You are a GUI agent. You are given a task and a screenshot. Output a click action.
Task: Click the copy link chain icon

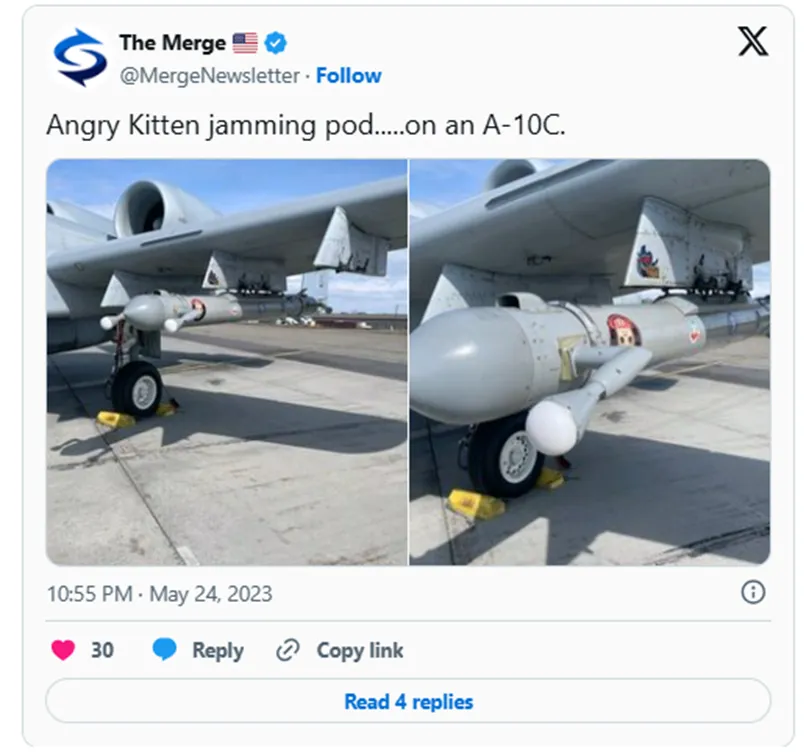click(287, 650)
